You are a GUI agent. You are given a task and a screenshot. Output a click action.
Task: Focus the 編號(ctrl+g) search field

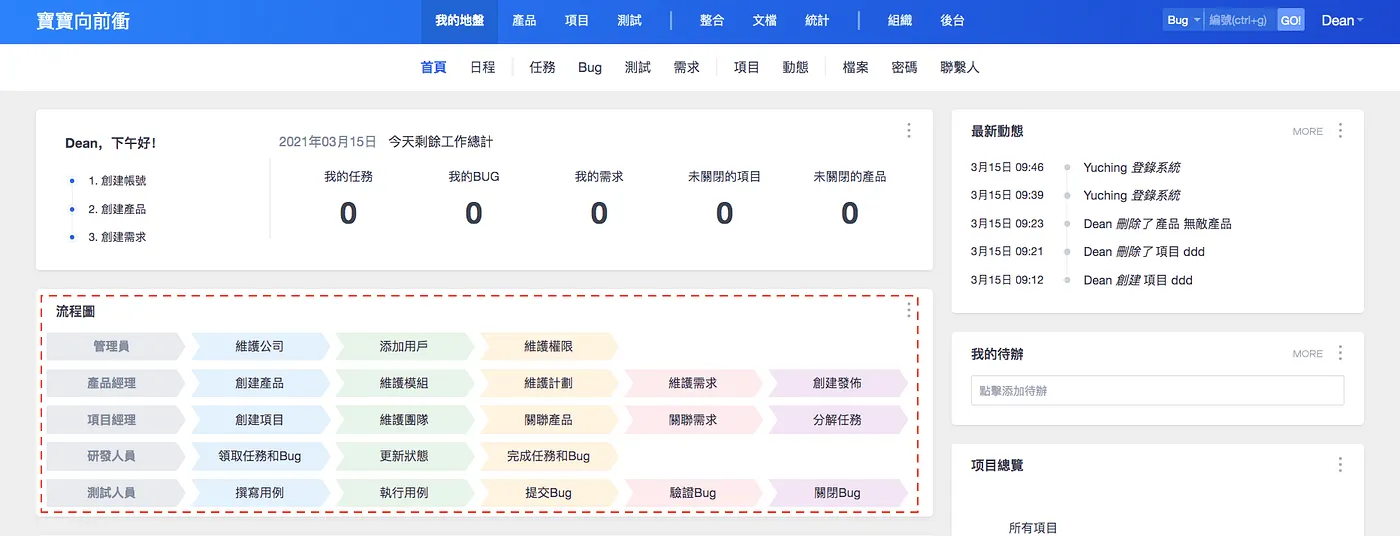1240,20
